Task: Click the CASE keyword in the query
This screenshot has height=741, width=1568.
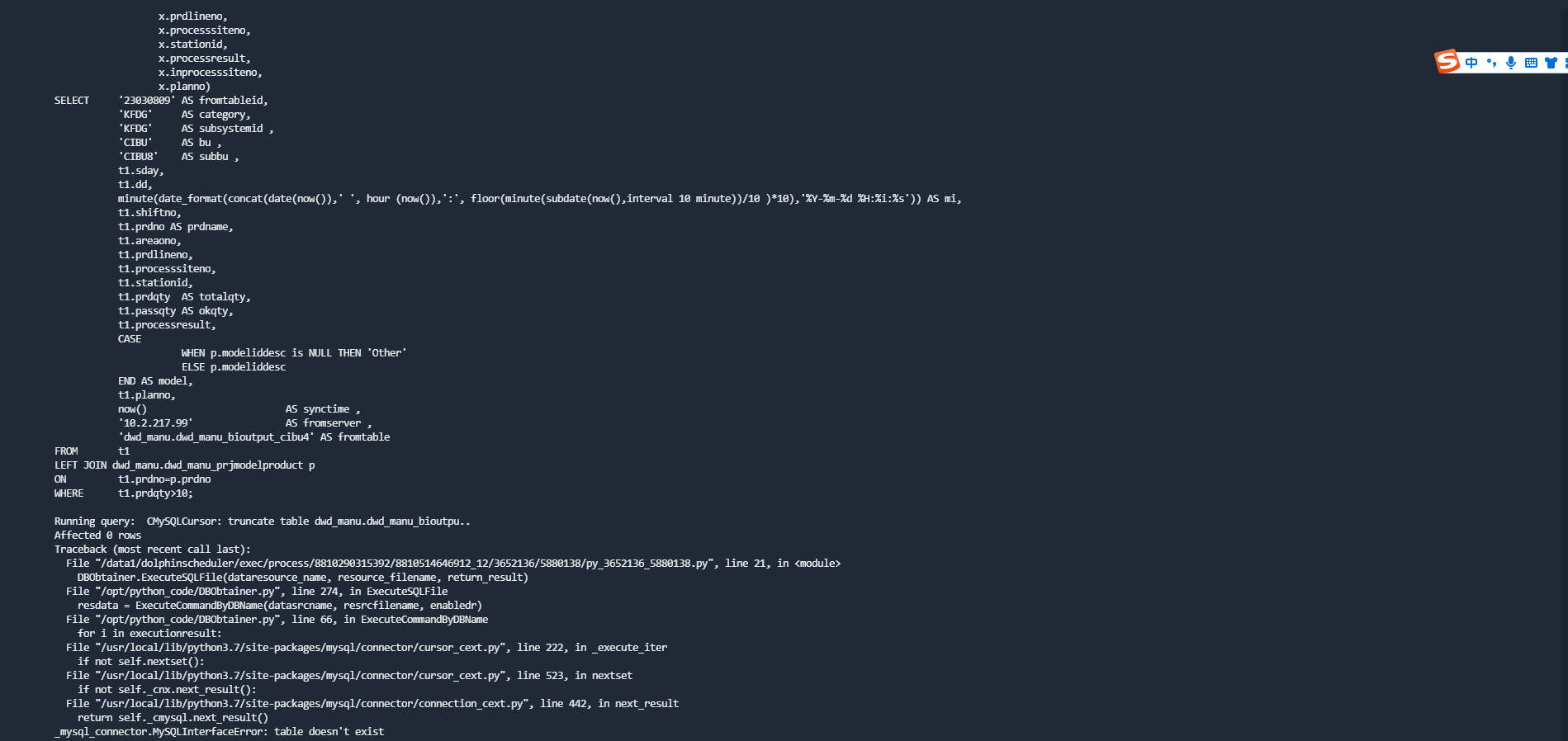Action: click(130, 339)
